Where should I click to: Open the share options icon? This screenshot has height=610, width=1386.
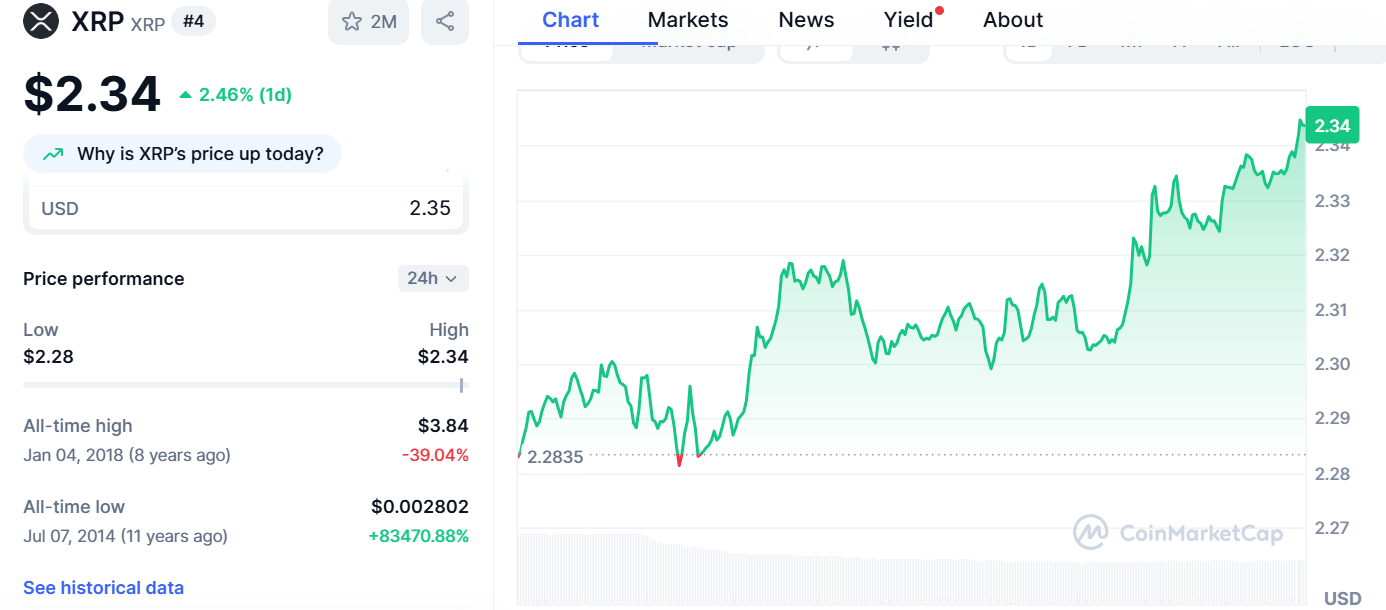tap(445, 21)
